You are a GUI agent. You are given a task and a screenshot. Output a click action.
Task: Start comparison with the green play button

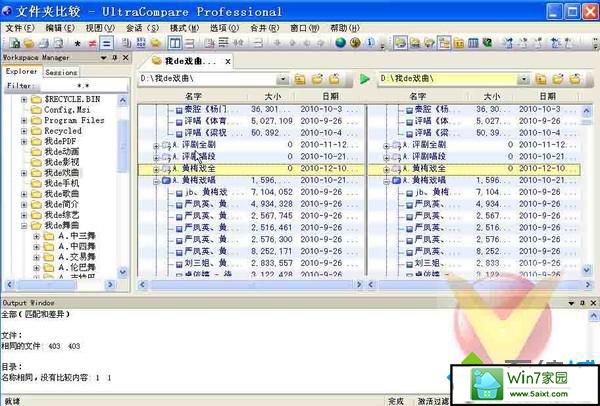pyautogui.click(x=365, y=79)
